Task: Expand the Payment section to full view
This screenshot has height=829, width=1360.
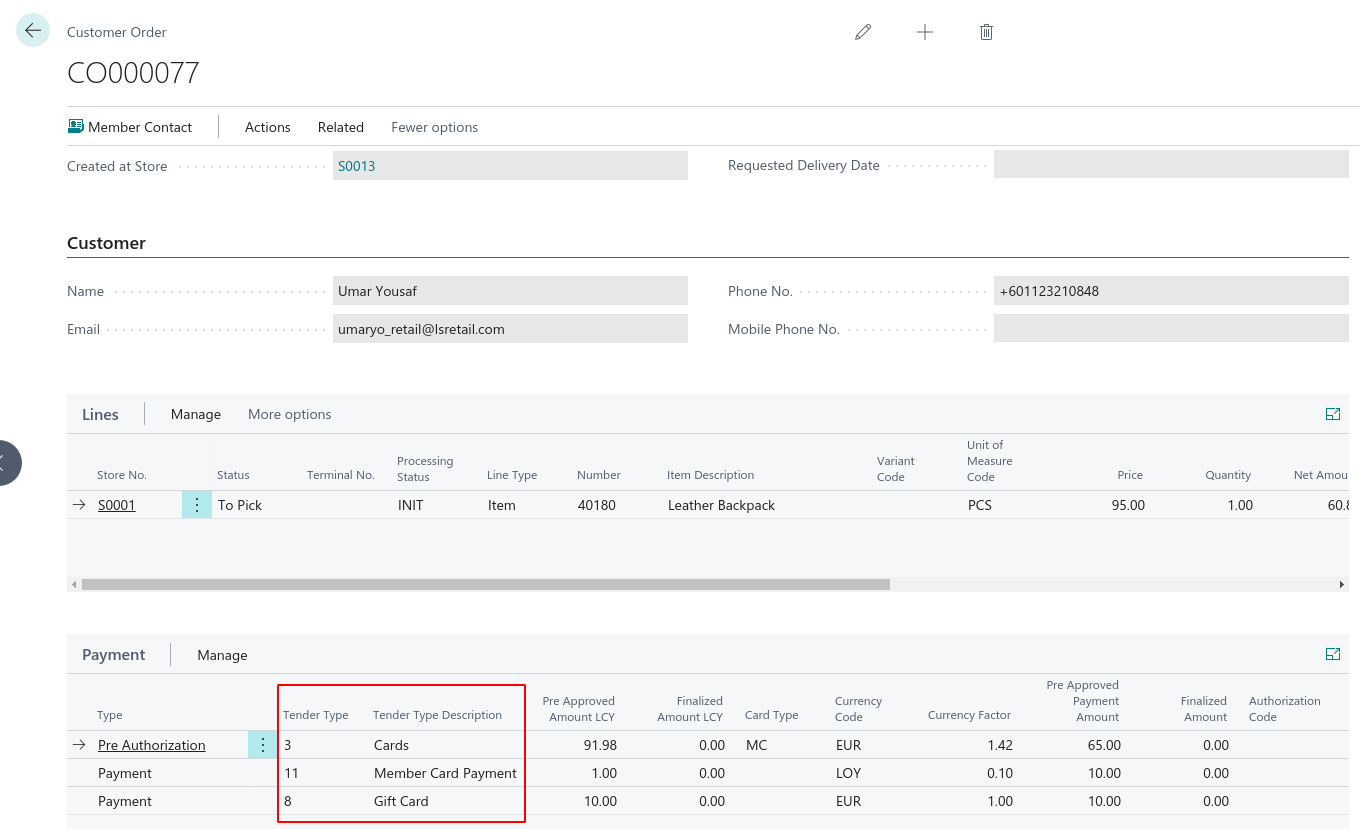Action: click(1332, 654)
